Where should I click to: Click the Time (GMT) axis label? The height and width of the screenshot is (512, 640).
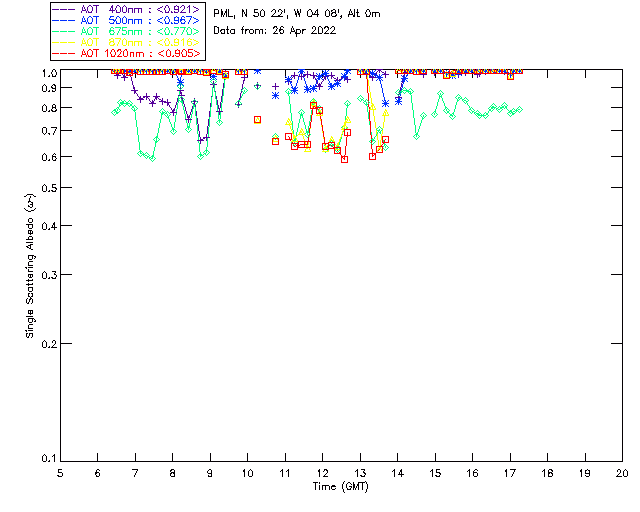tap(340, 487)
